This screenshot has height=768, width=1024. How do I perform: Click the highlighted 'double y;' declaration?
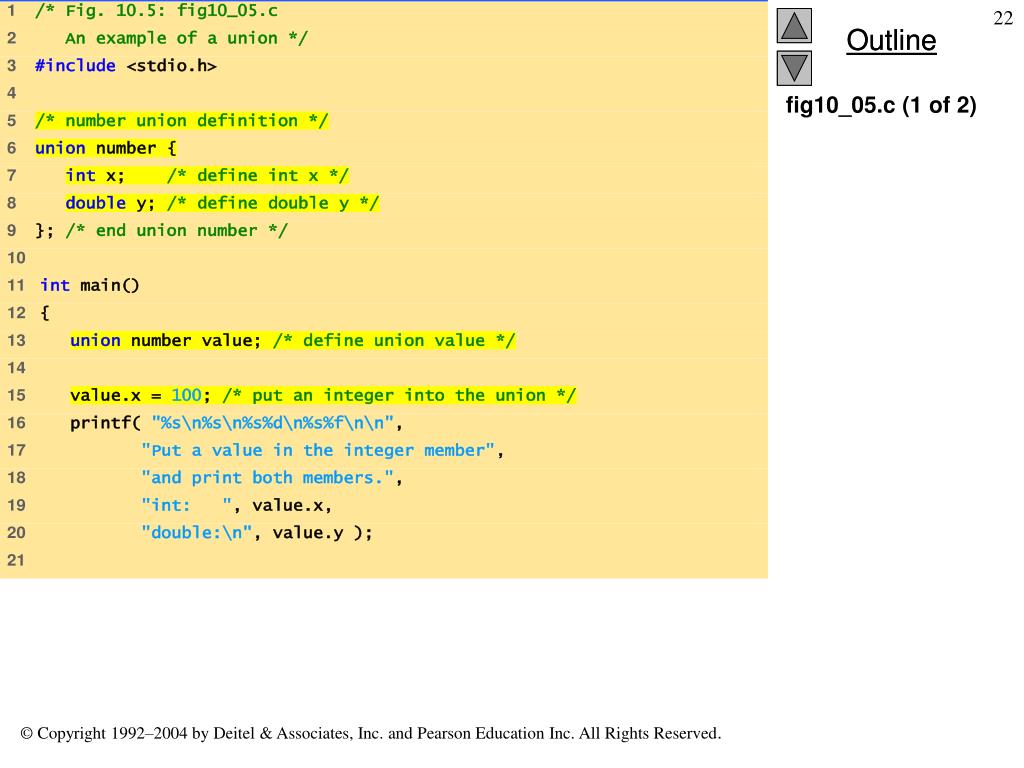click(x=110, y=203)
